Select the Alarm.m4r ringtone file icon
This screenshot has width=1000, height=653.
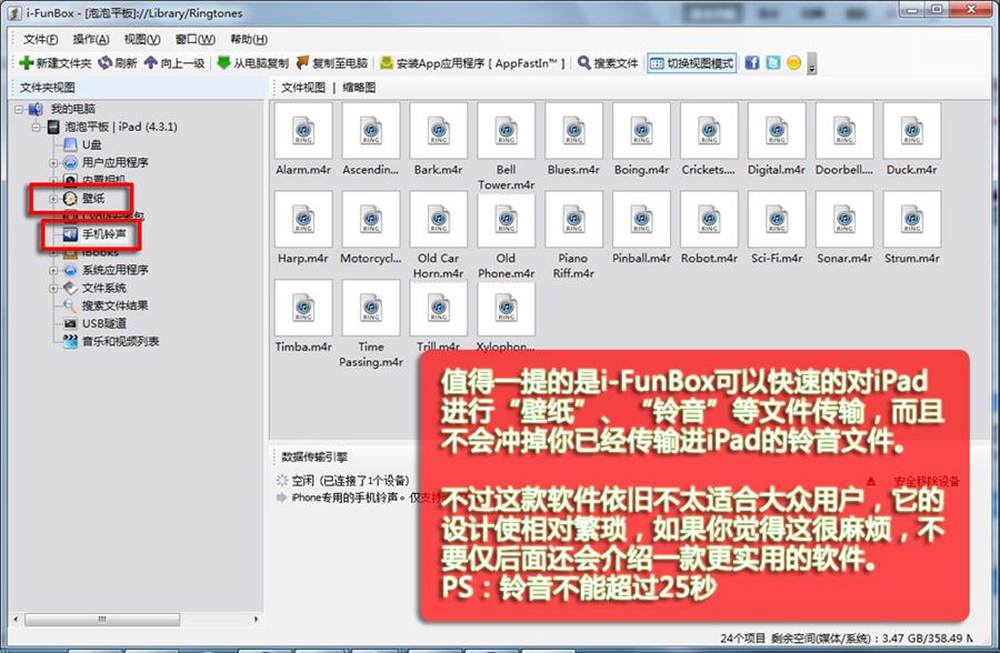[x=304, y=130]
